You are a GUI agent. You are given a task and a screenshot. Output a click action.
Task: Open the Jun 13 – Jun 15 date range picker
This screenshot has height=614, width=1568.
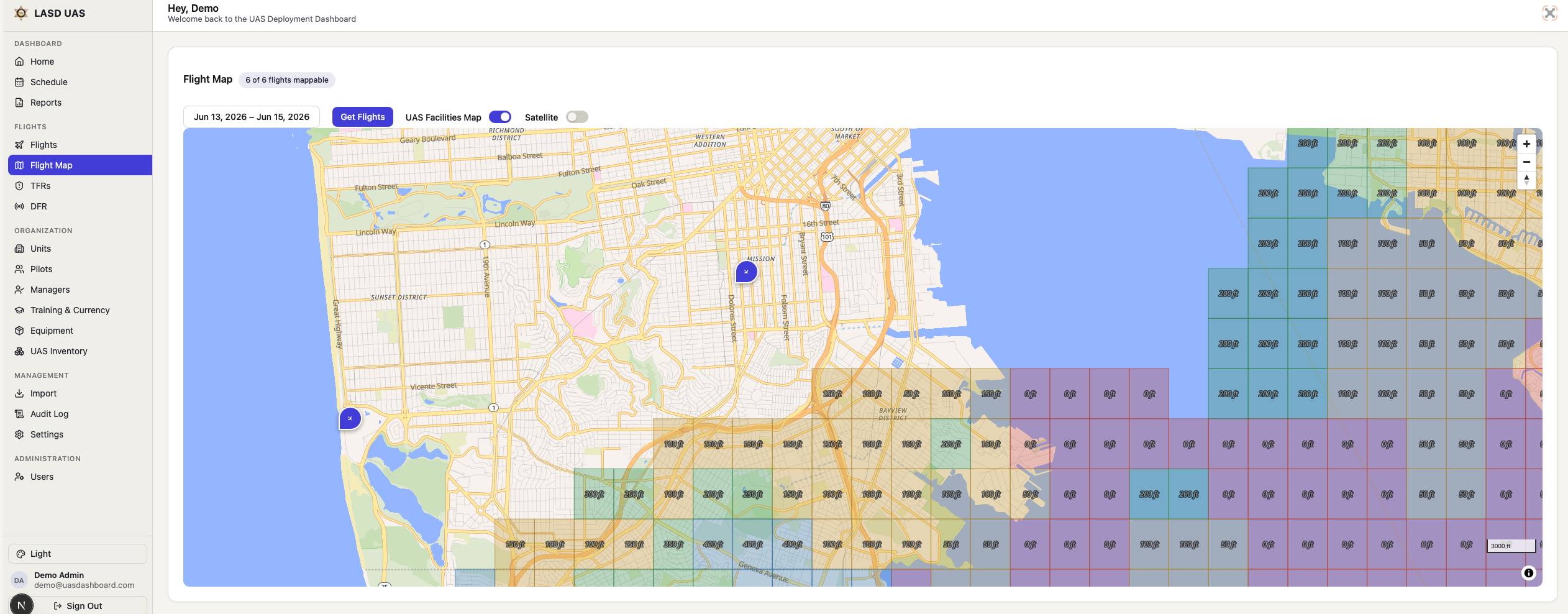[252, 117]
